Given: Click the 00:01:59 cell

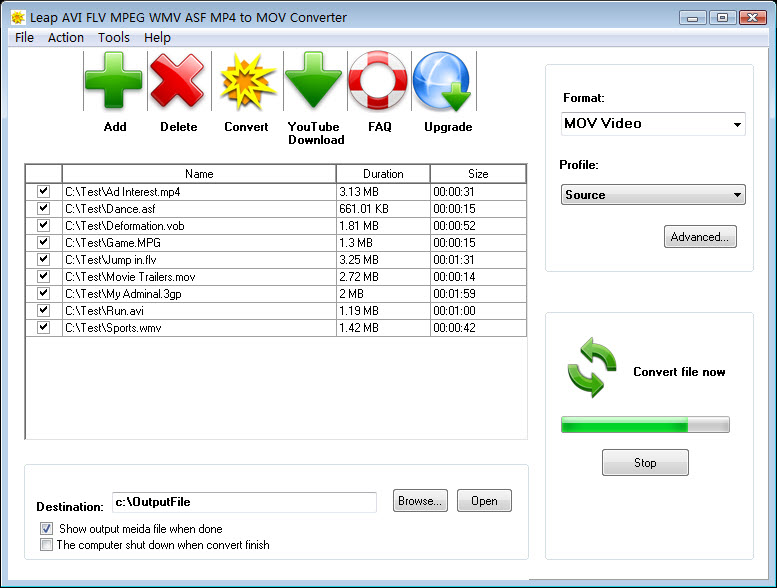Looking at the screenshot, I should (x=478, y=294).
